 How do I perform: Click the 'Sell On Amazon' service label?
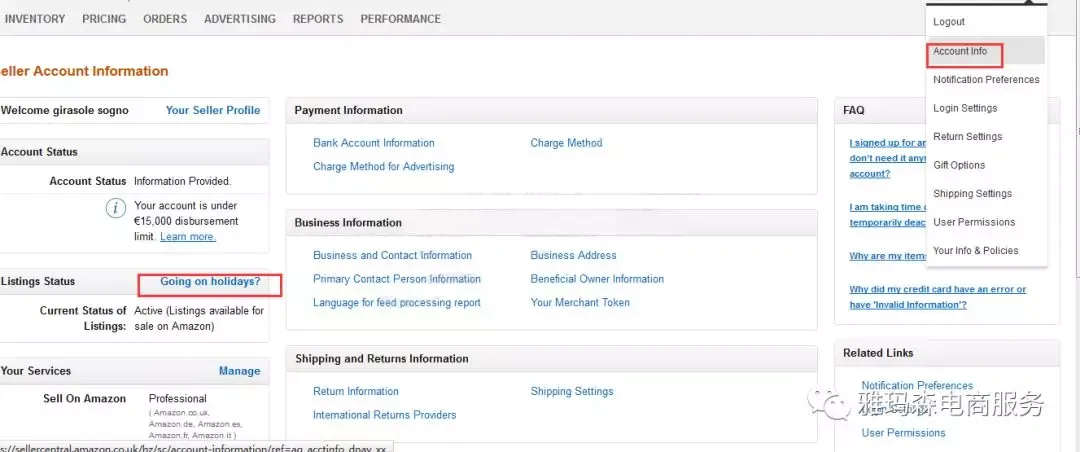(85, 399)
